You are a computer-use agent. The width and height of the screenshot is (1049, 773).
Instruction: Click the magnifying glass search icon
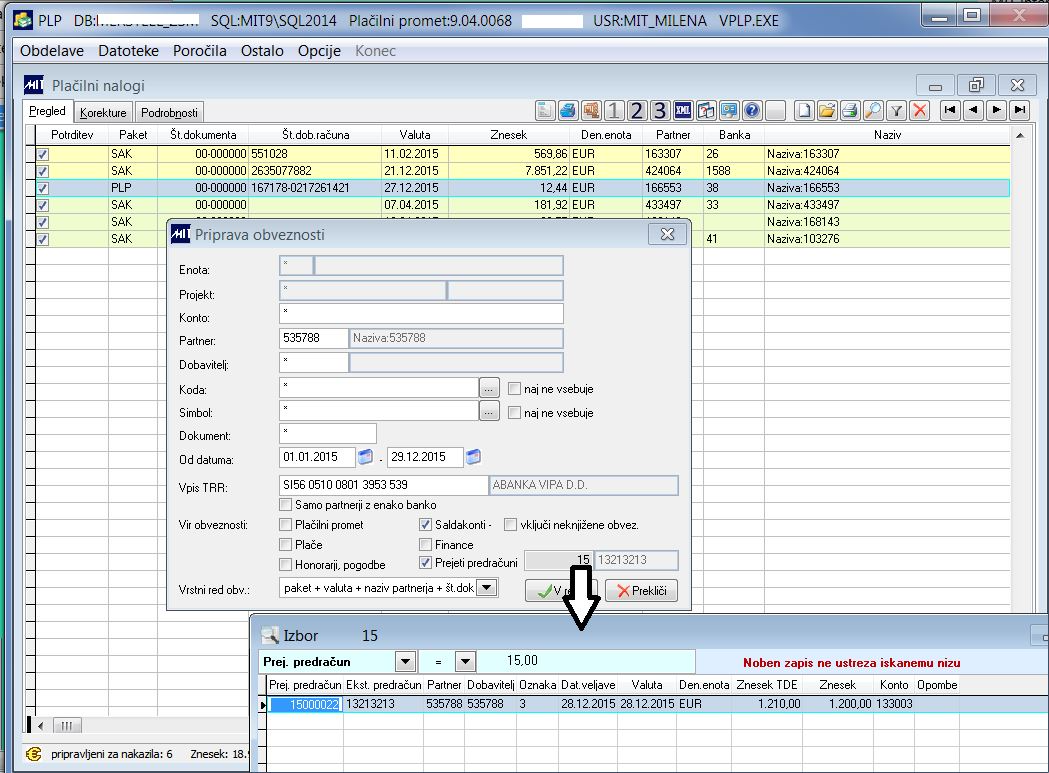(x=872, y=111)
